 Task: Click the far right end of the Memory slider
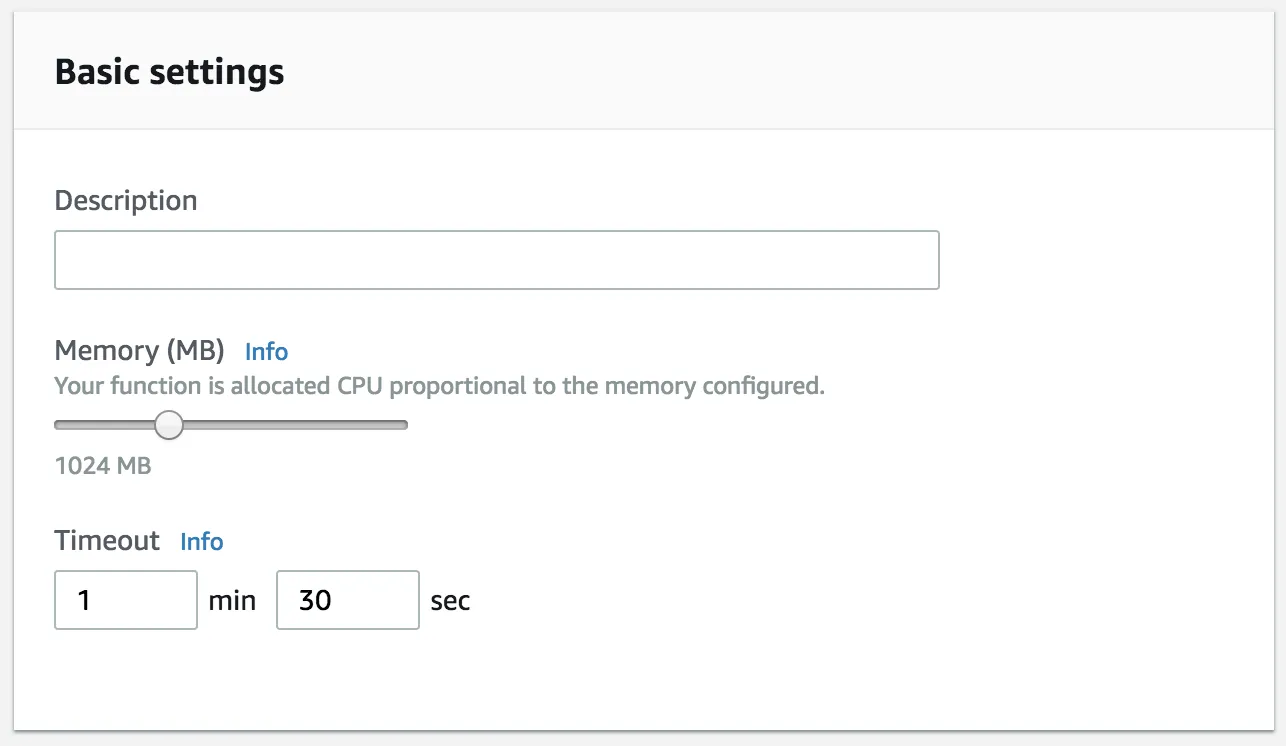pos(404,425)
